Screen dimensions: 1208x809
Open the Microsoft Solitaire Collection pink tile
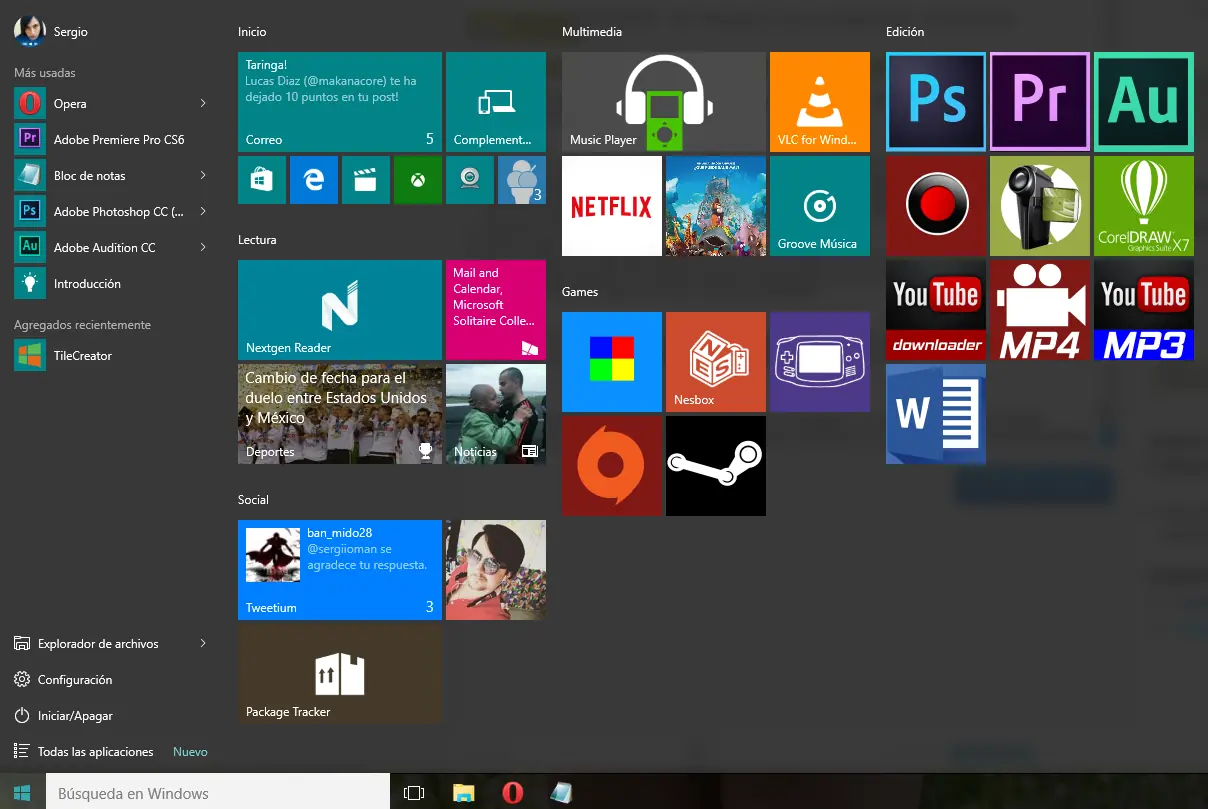[496, 310]
